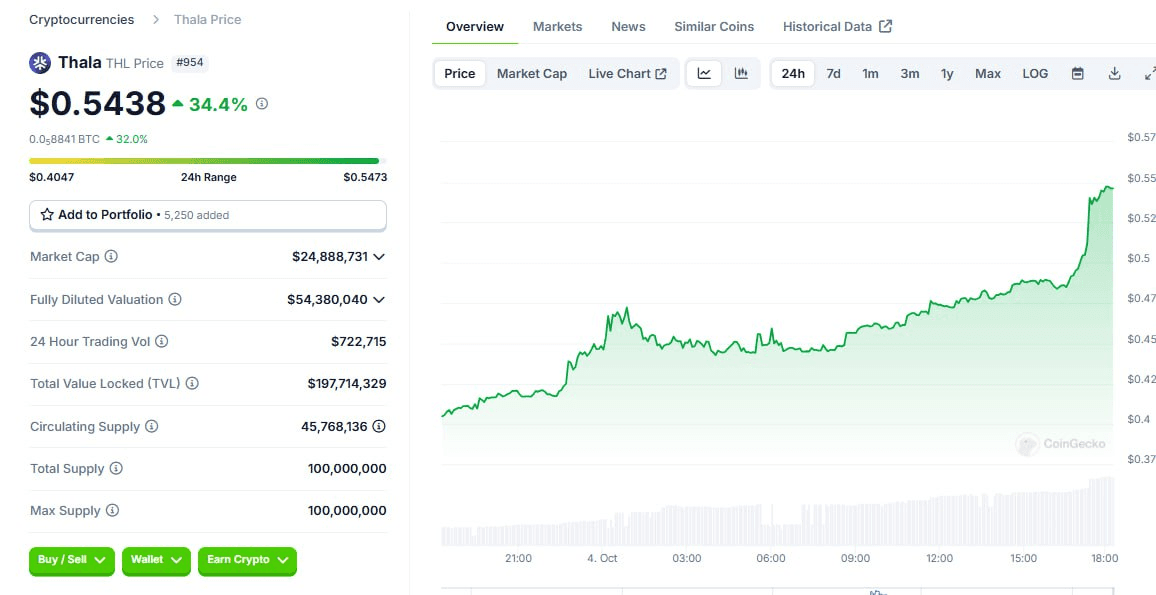Image resolution: width=1156 pixels, height=595 pixels.
Task: Click the Total Supply info icon
Action: pos(116,468)
